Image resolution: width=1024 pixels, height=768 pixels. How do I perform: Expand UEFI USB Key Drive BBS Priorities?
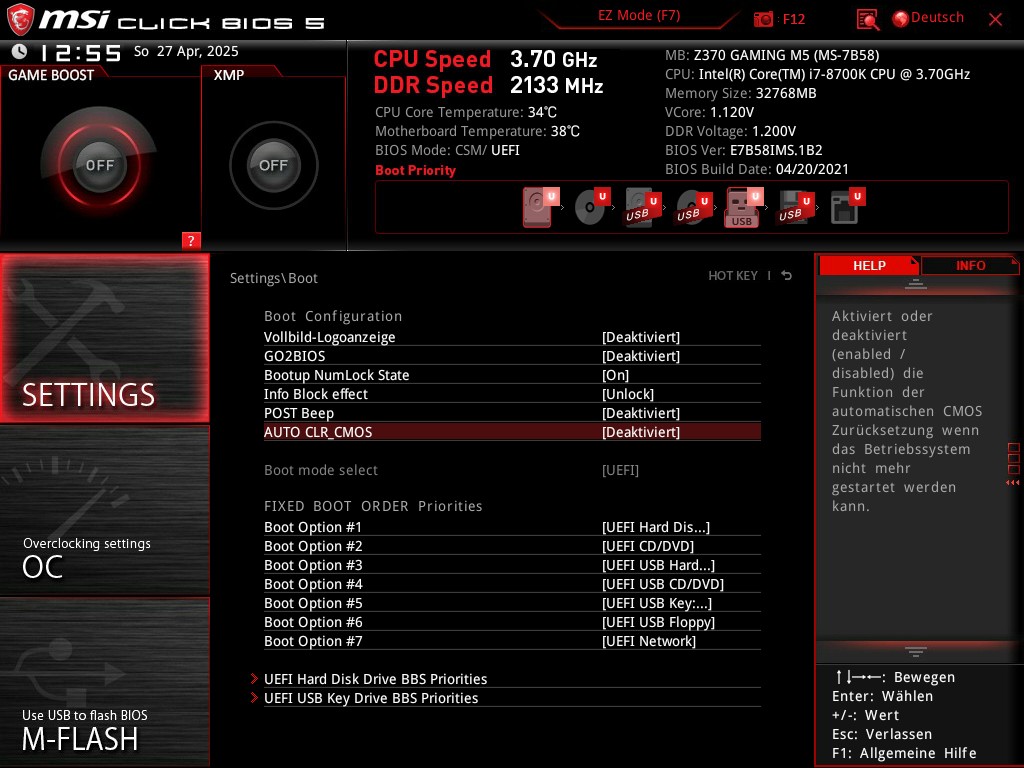pyautogui.click(x=371, y=698)
